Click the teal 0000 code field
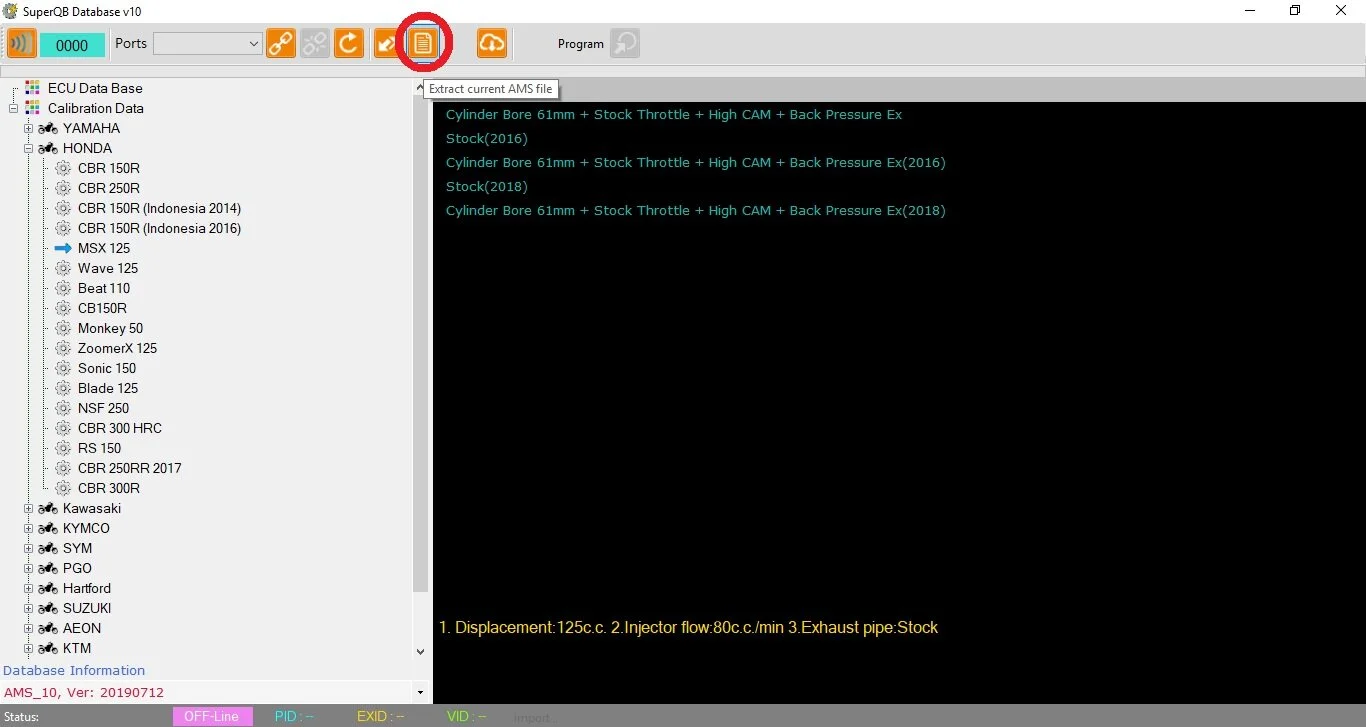The width and height of the screenshot is (1366, 727). pyautogui.click(x=72, y=45)
